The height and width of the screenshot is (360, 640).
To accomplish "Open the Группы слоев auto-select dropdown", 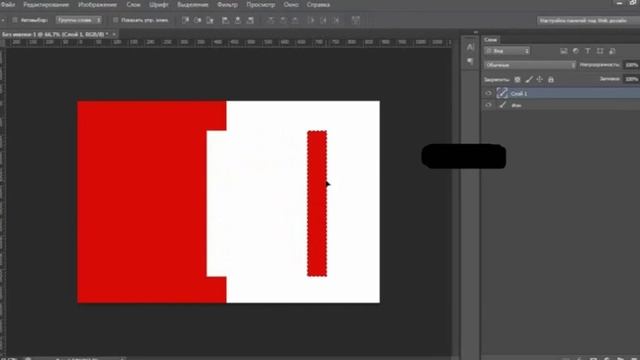I will coord(79,20).
